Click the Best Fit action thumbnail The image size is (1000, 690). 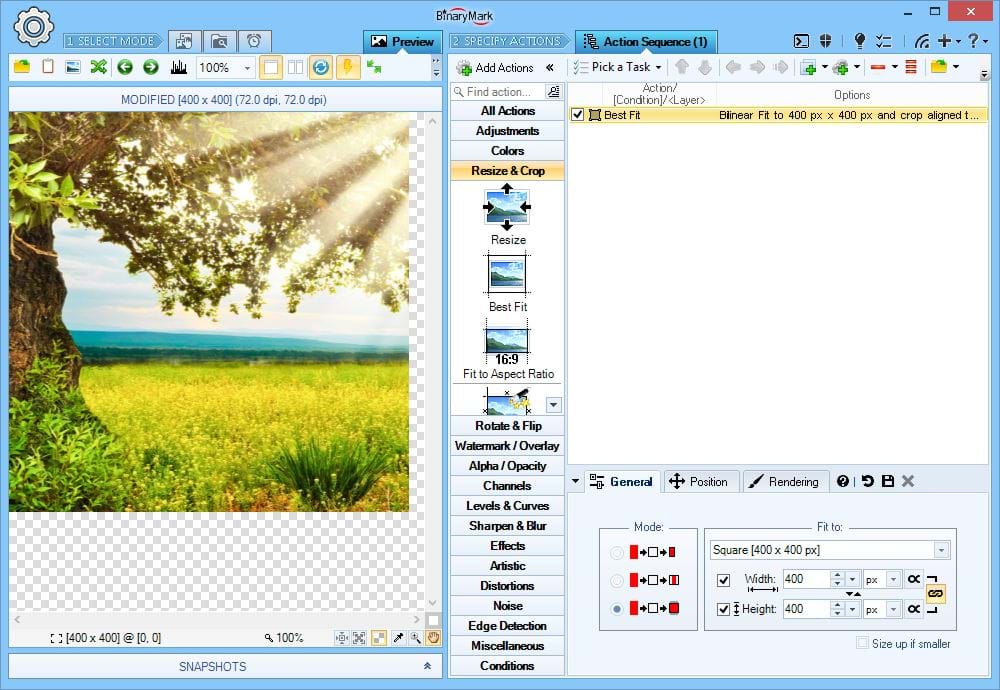pyautogui.click(x=507, y=273)
